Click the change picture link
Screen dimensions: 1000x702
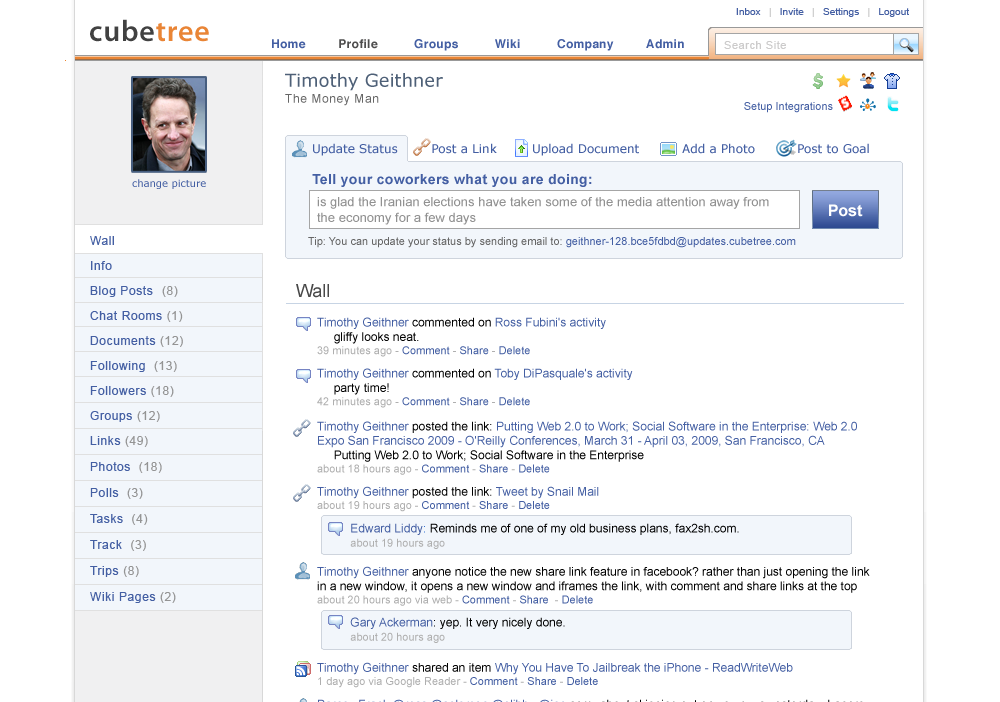[169, 184]
